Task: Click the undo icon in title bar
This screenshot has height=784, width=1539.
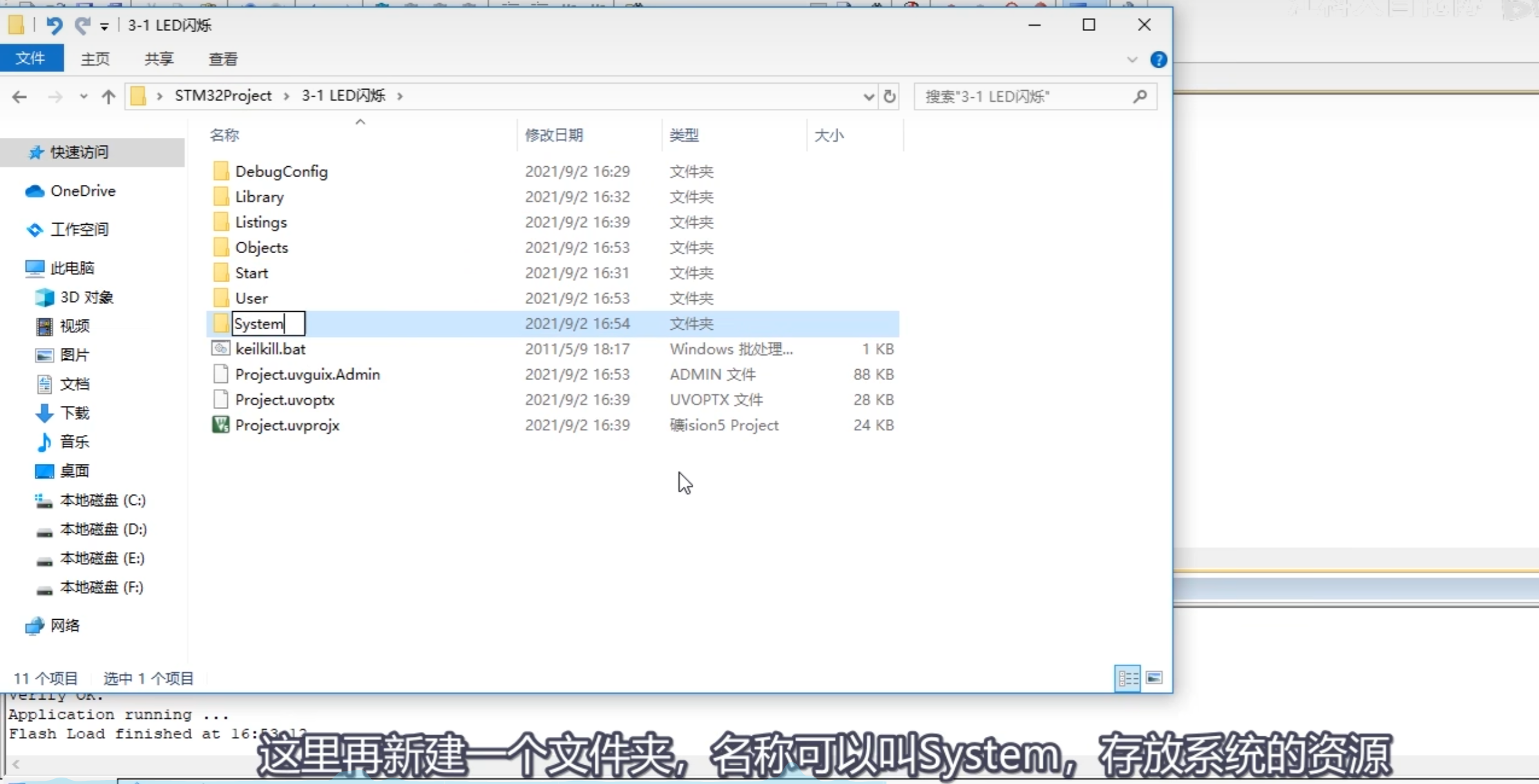Action: [x=54, y=25]
